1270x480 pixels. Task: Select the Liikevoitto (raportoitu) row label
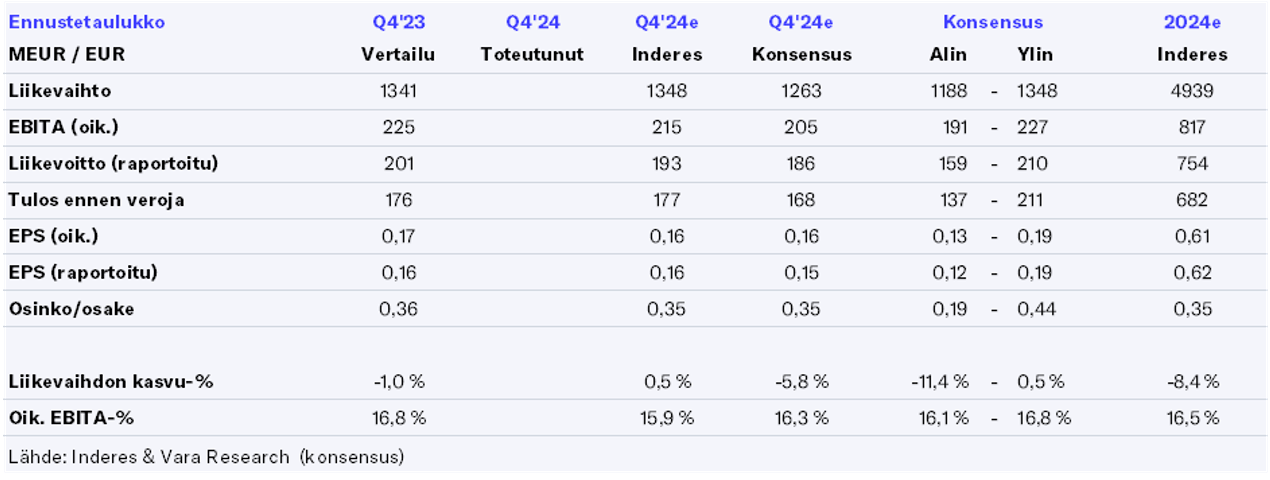pos(113,164)
